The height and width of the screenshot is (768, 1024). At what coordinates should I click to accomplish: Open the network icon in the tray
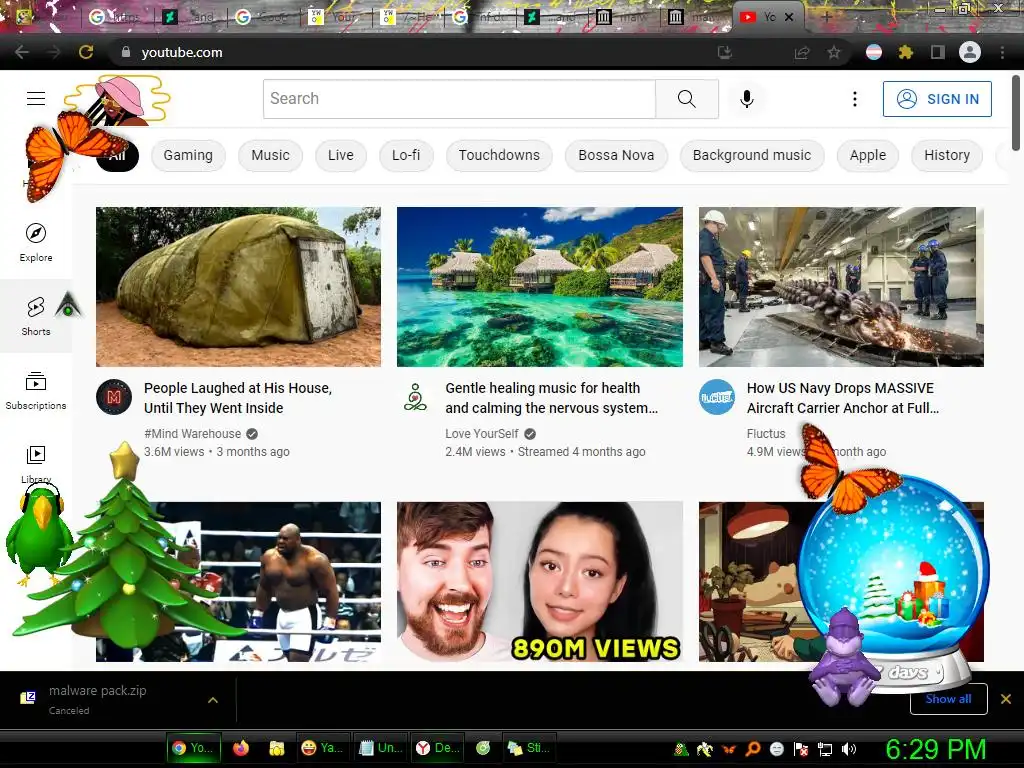[x=825, y=749]
